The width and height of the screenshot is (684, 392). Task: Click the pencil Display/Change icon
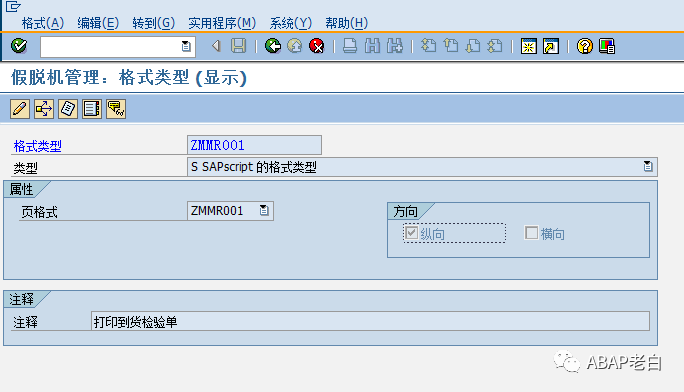tap(20, 109)
